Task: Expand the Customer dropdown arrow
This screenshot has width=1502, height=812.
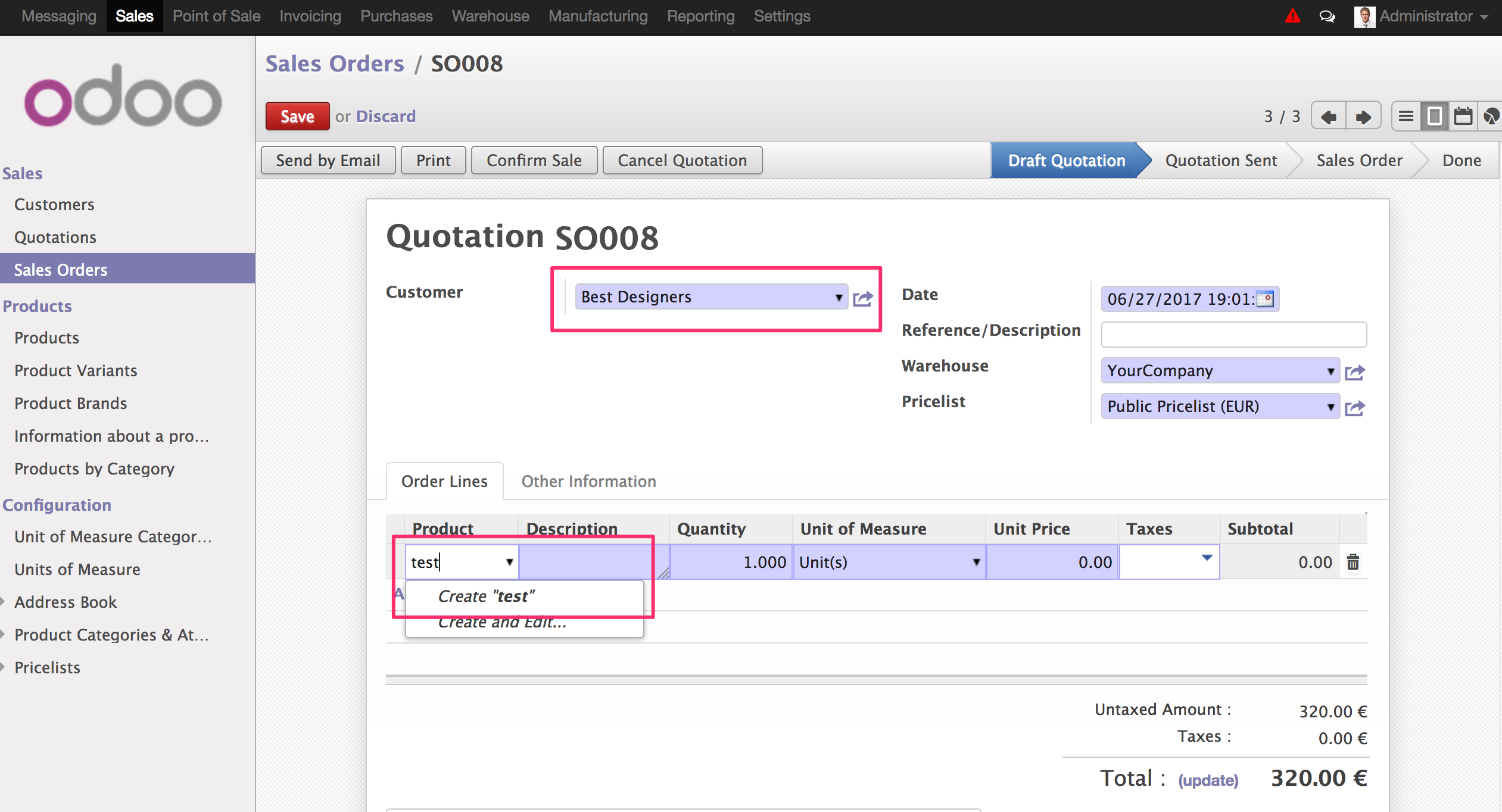Action: (x=839, y=297)
